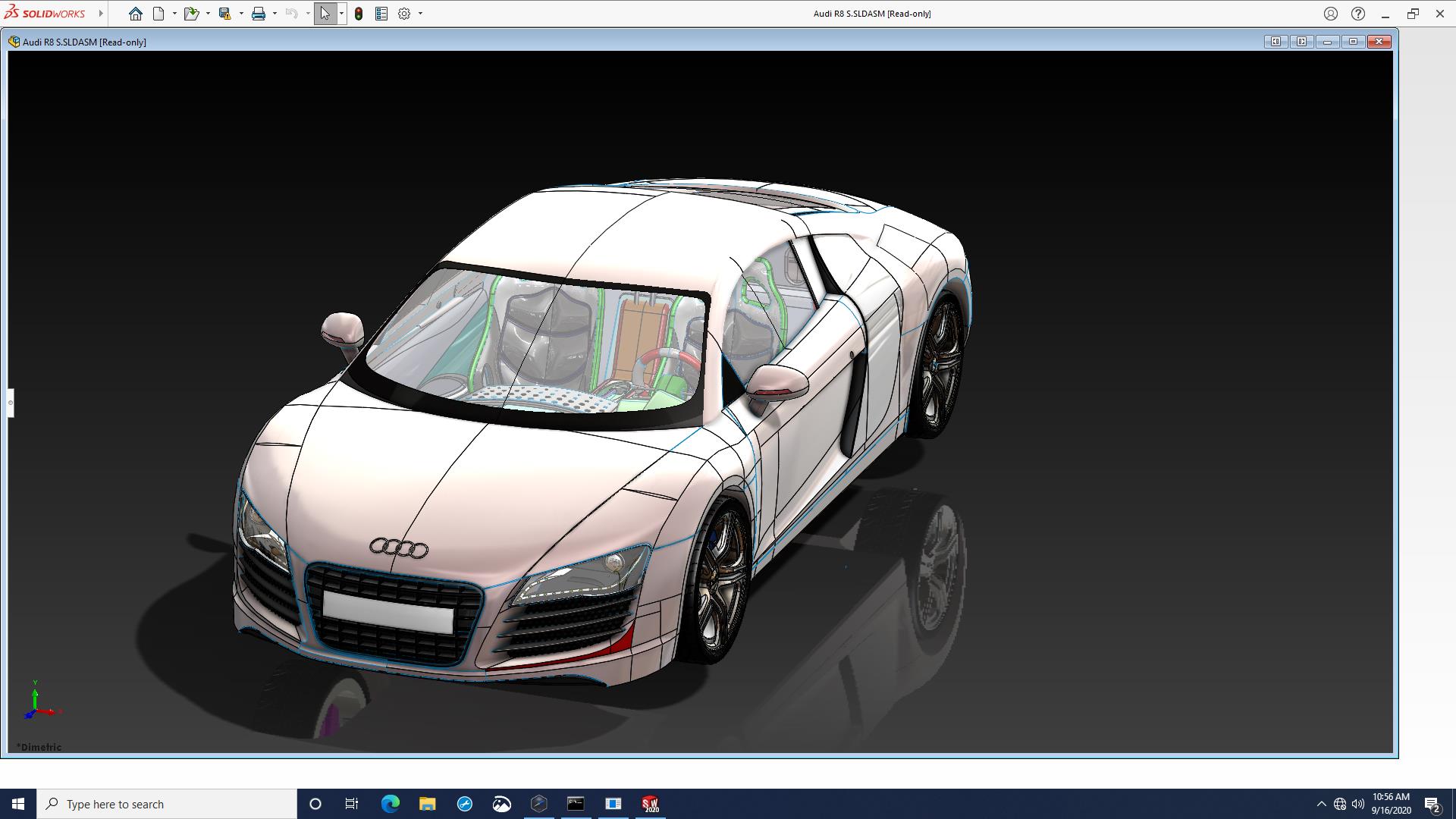Viewport: 1456px width, 819px height.
Task: Open the user login account icon
Action: coord(1331,14)
